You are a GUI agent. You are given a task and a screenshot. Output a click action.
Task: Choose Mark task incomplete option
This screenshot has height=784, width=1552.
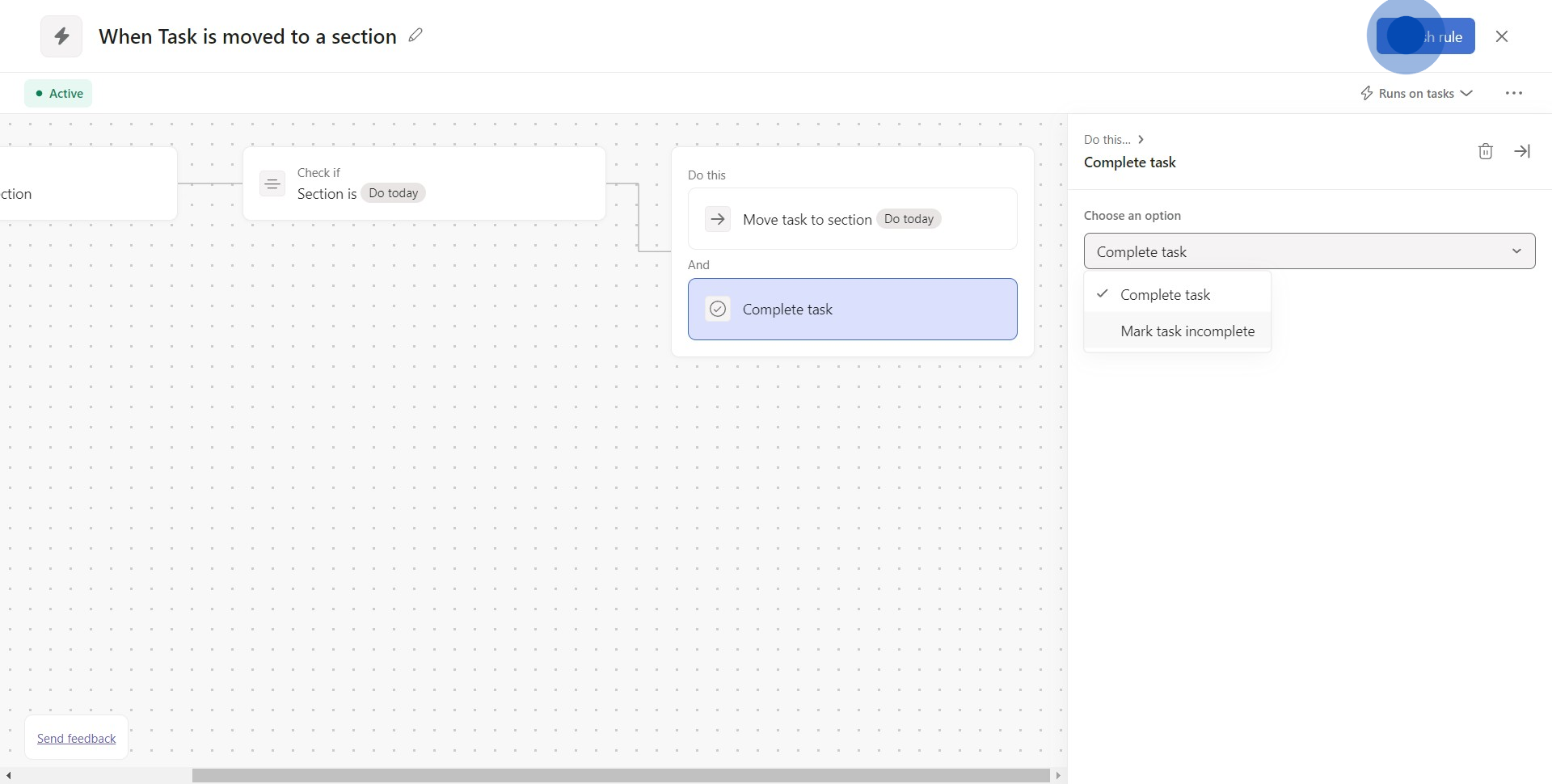point(1187,331)
